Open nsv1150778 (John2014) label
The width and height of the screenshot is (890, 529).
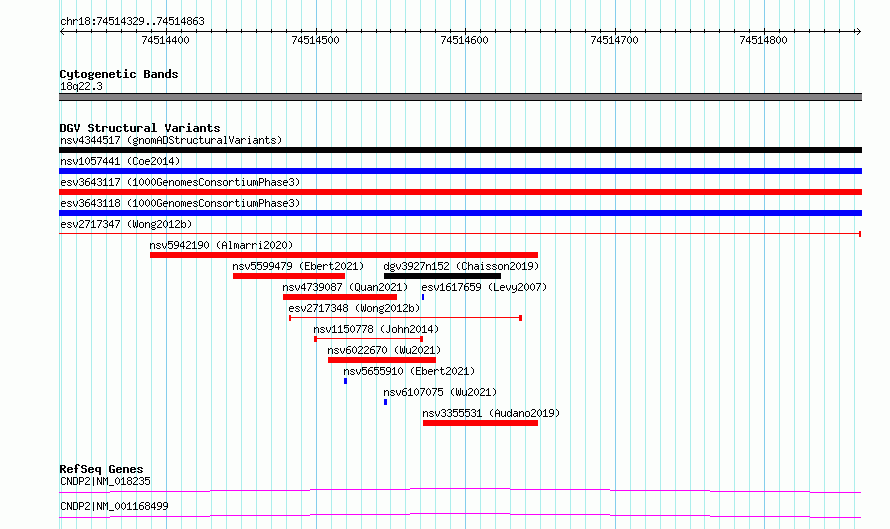(376, 329)
